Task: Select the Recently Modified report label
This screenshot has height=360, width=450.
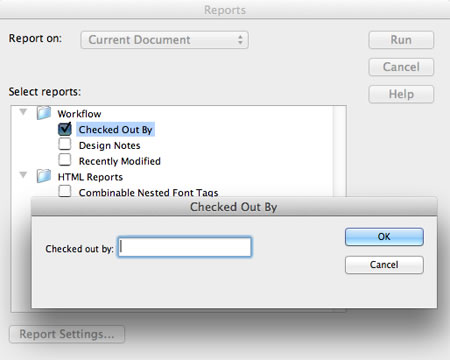Action: [x=120, y=161]
